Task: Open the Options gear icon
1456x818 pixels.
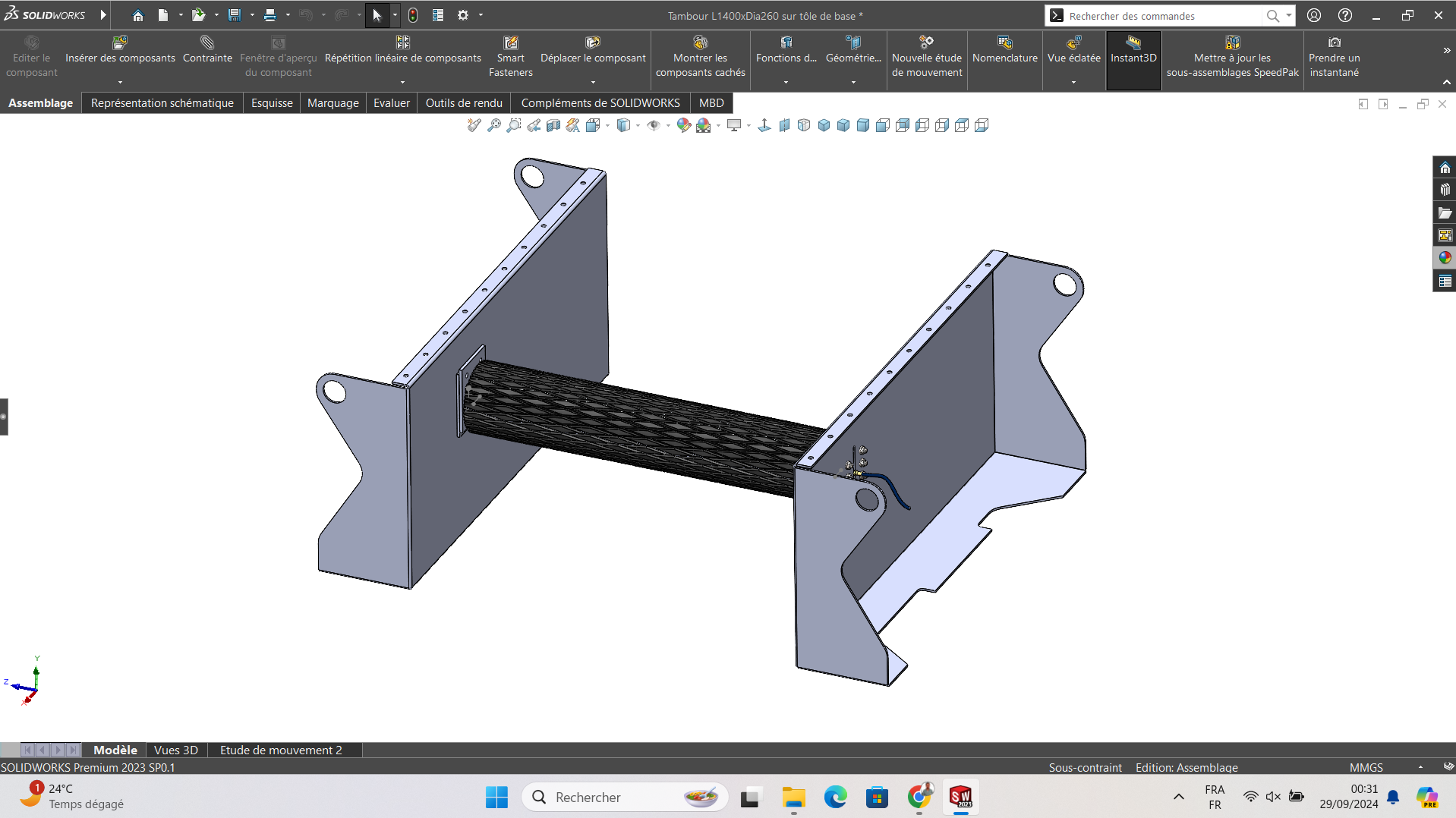Action: (463, 15)
